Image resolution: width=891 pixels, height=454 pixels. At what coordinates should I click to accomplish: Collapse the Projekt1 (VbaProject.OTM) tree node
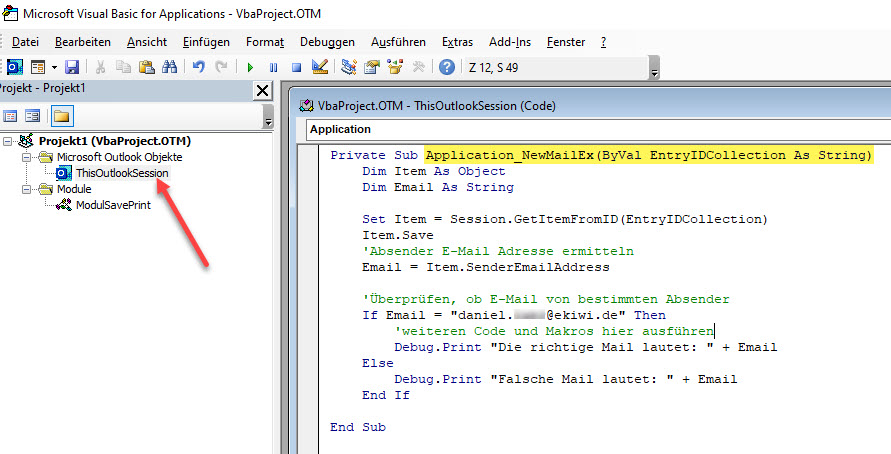(7, 141)
